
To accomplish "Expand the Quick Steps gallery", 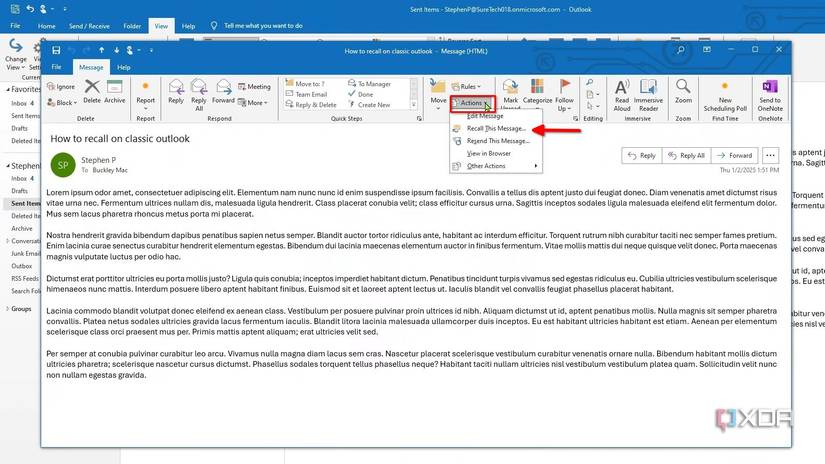I will (x=414, y=105).
